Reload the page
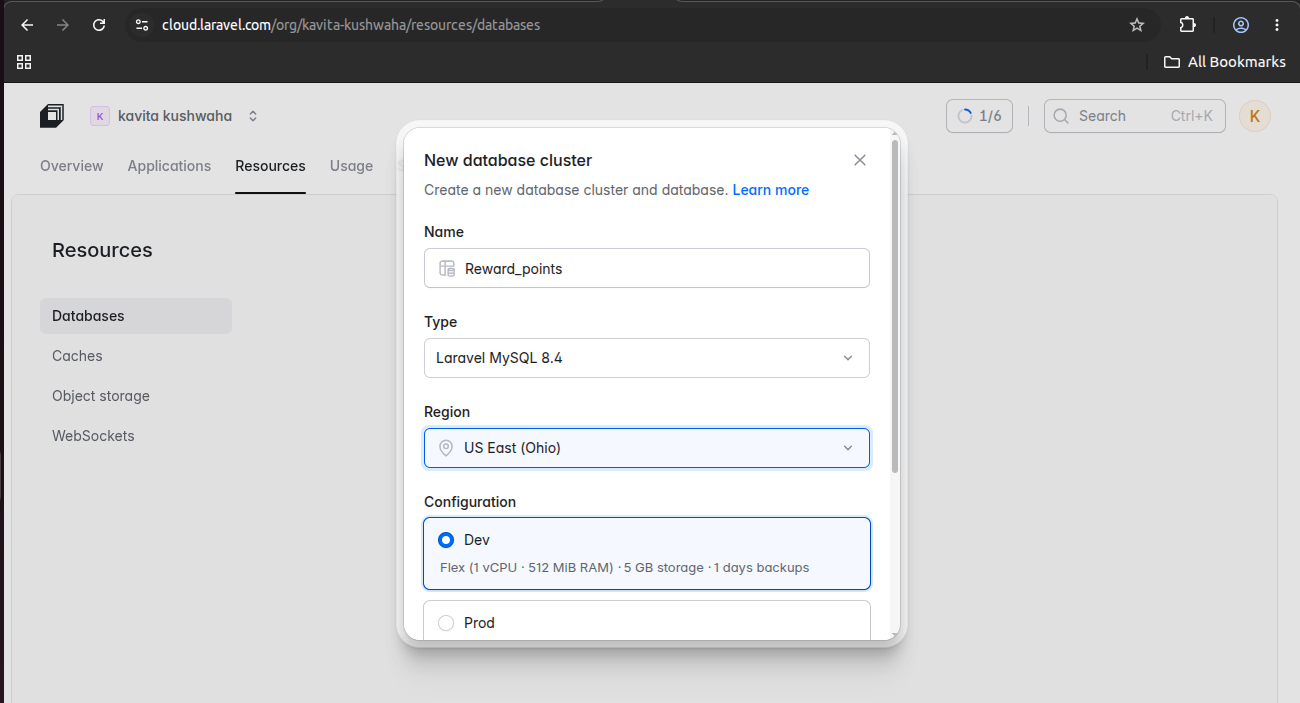Viewport: 1300px width, 703px height. pos(99,25)
